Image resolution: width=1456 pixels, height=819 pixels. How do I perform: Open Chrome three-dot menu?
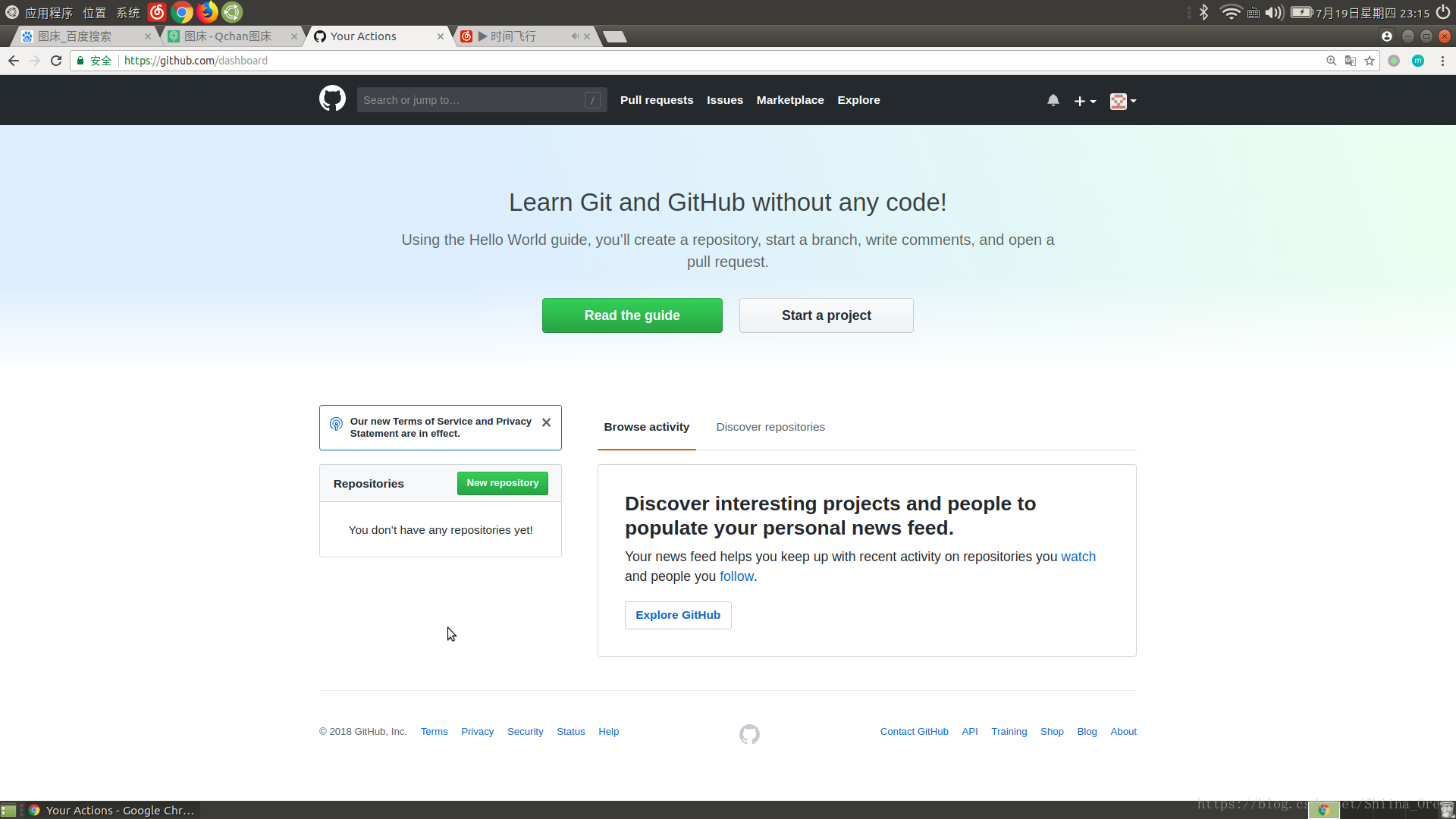pos(1442,61)
